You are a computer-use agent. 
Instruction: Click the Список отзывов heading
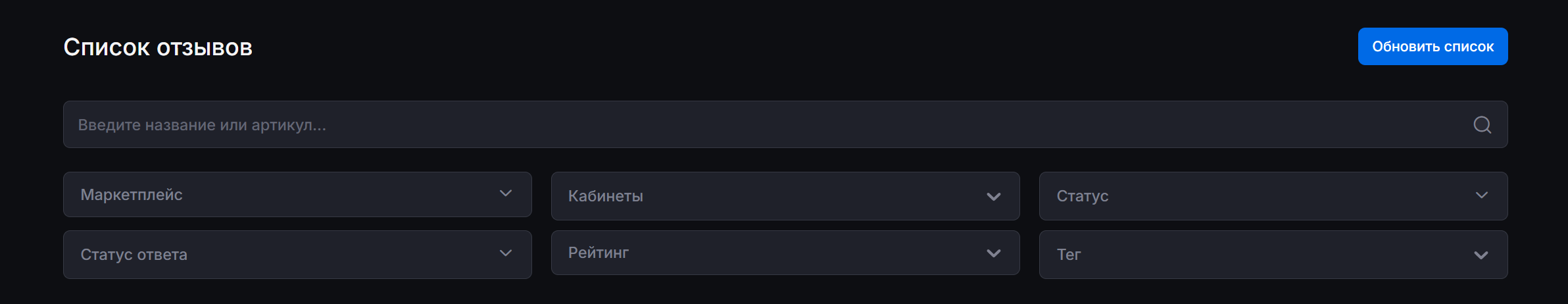coord(158,47)
